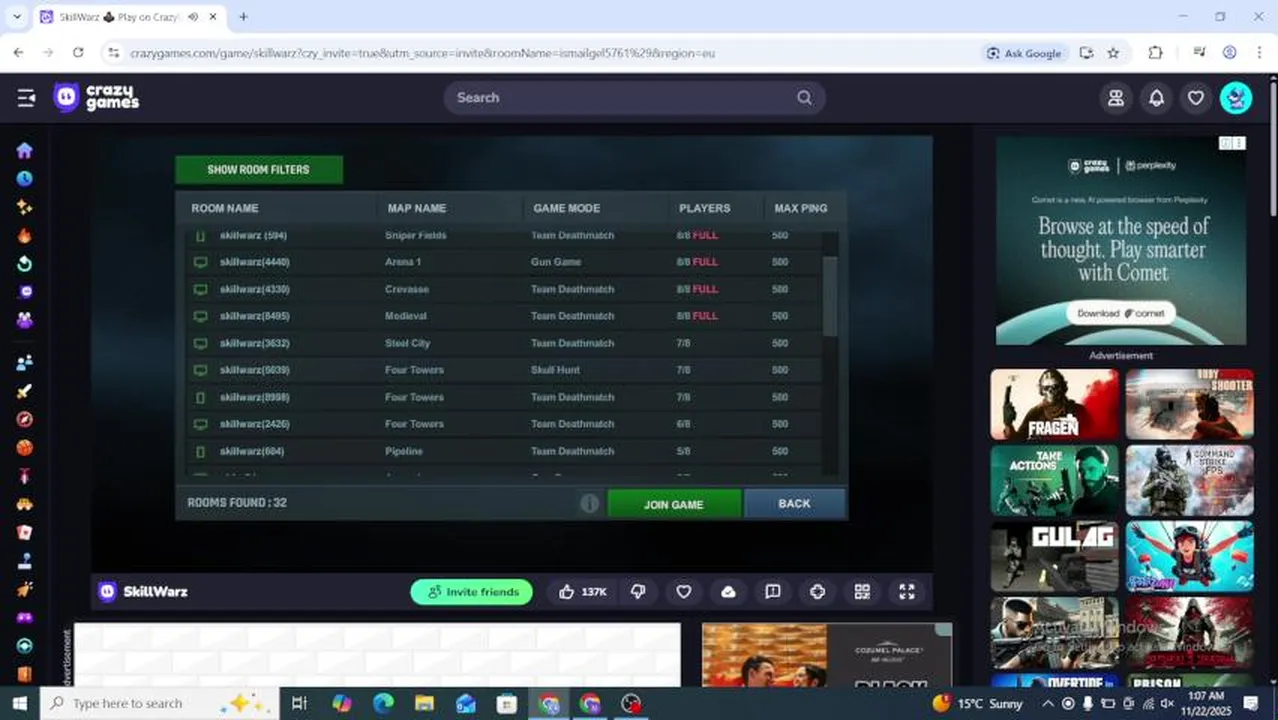Sort rooms by GAME MODE column
Image resolution: width=1278 pixels, height=720 pixels.
pos(566,208)
